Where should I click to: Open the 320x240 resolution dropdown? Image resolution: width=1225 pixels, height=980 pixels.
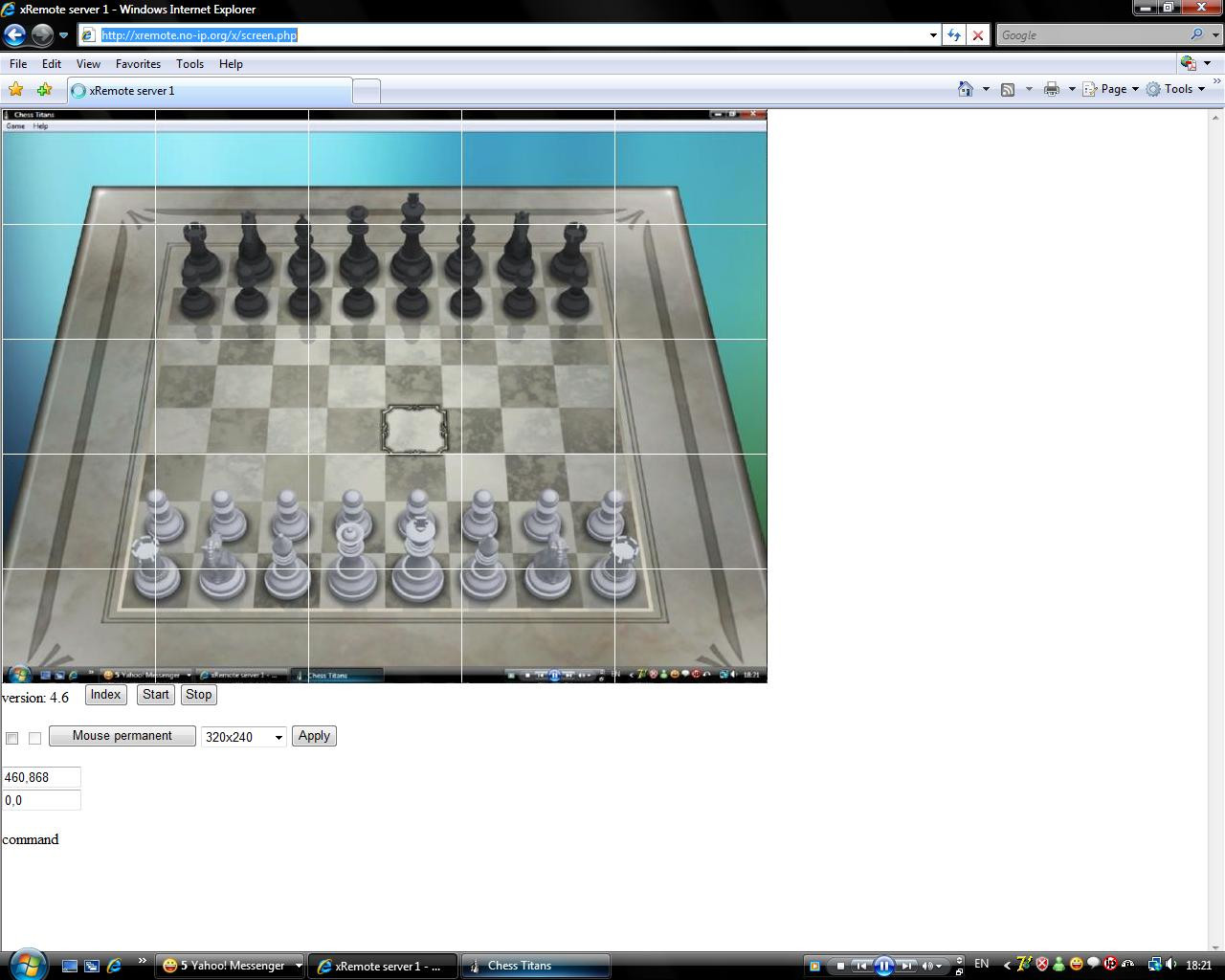click(244, 737)
